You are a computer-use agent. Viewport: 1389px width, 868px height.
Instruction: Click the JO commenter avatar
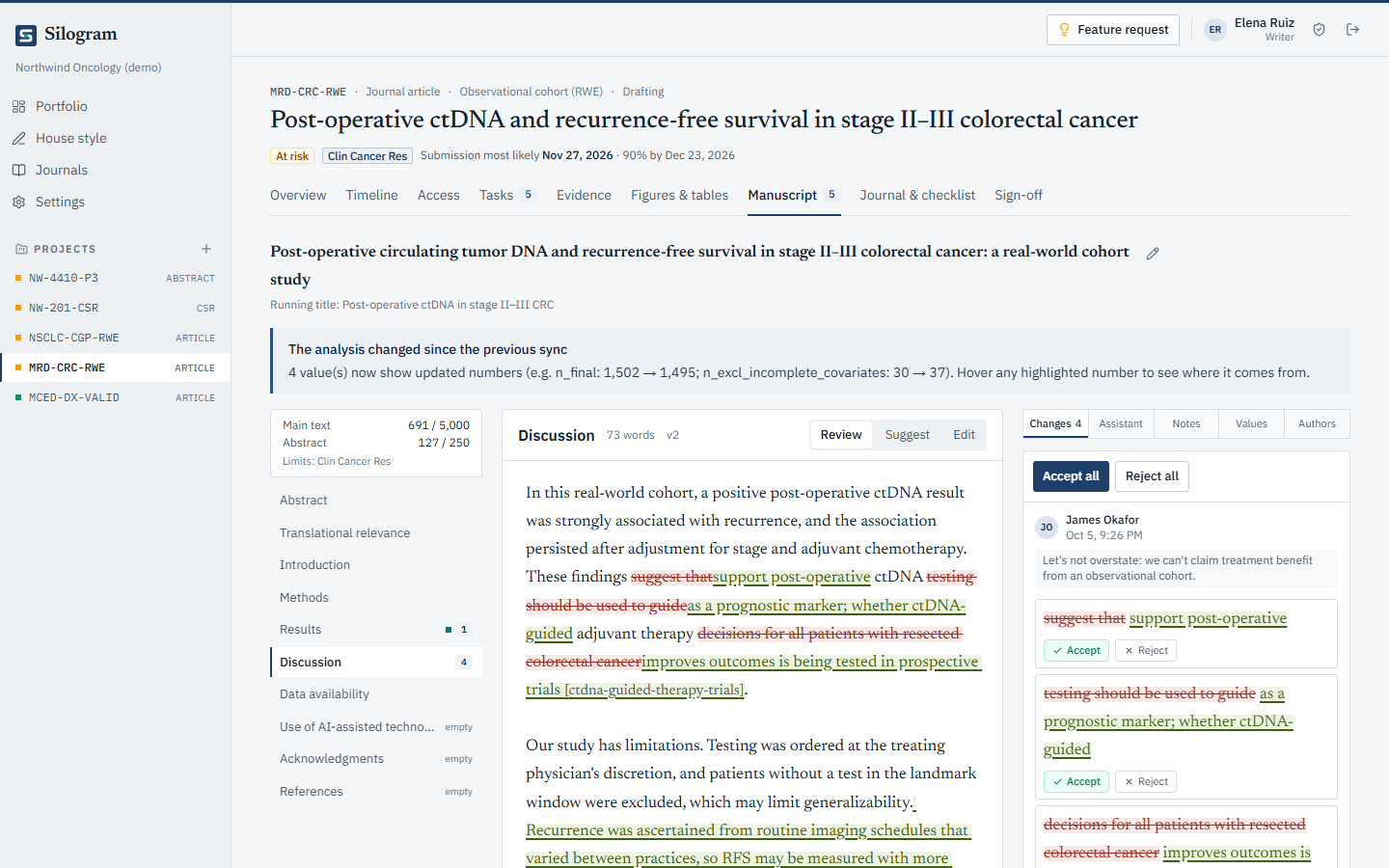[1047, 528]
